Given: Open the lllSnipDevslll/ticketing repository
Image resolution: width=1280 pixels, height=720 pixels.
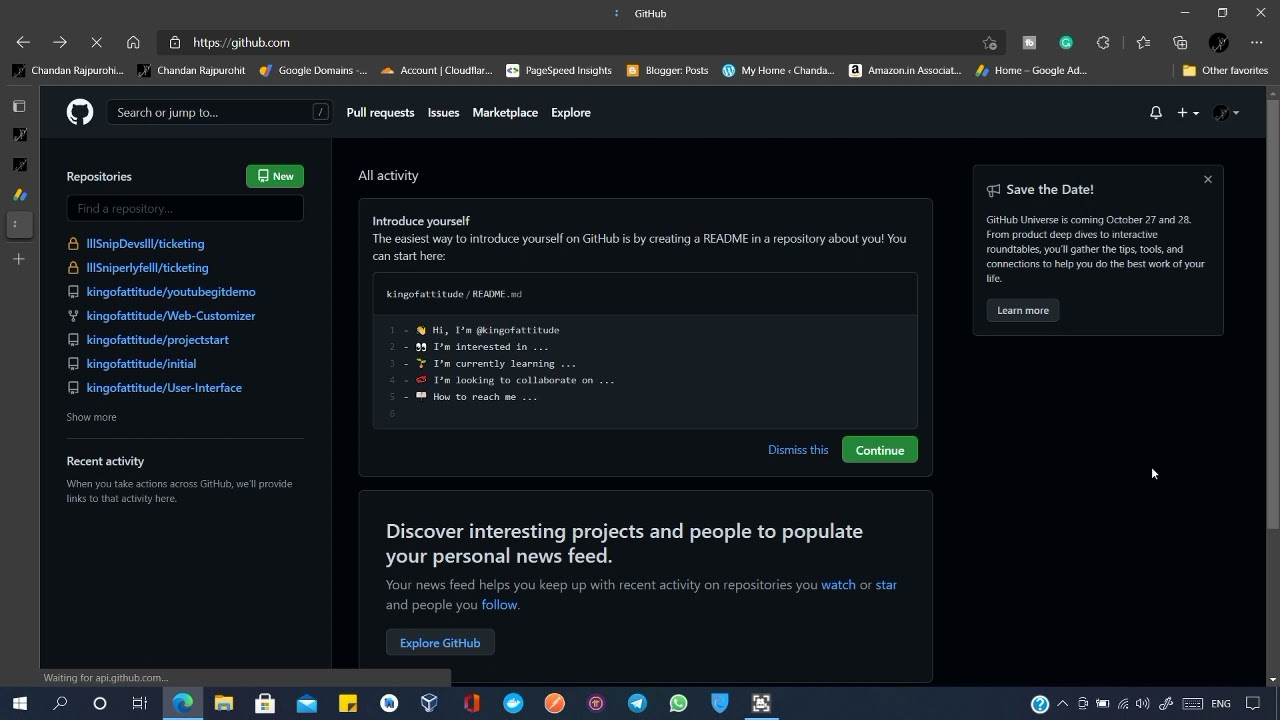Looking at the screenshot, I should (145, 244).
